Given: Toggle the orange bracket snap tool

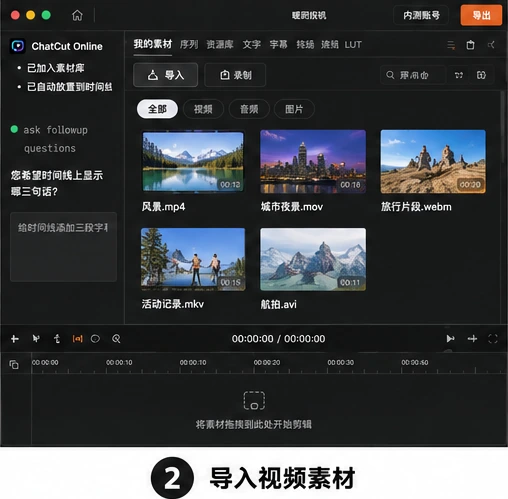Looking at the screenshot, I should point(77,339).
